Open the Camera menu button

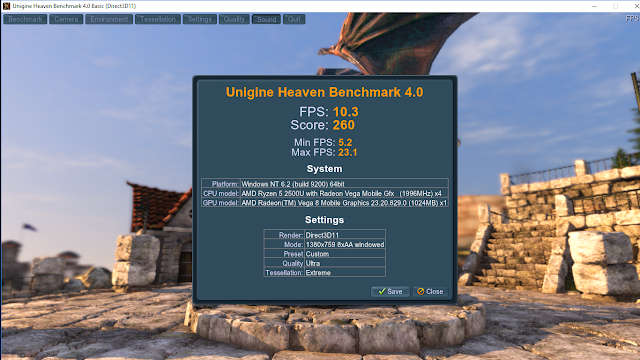click(66, 19)
